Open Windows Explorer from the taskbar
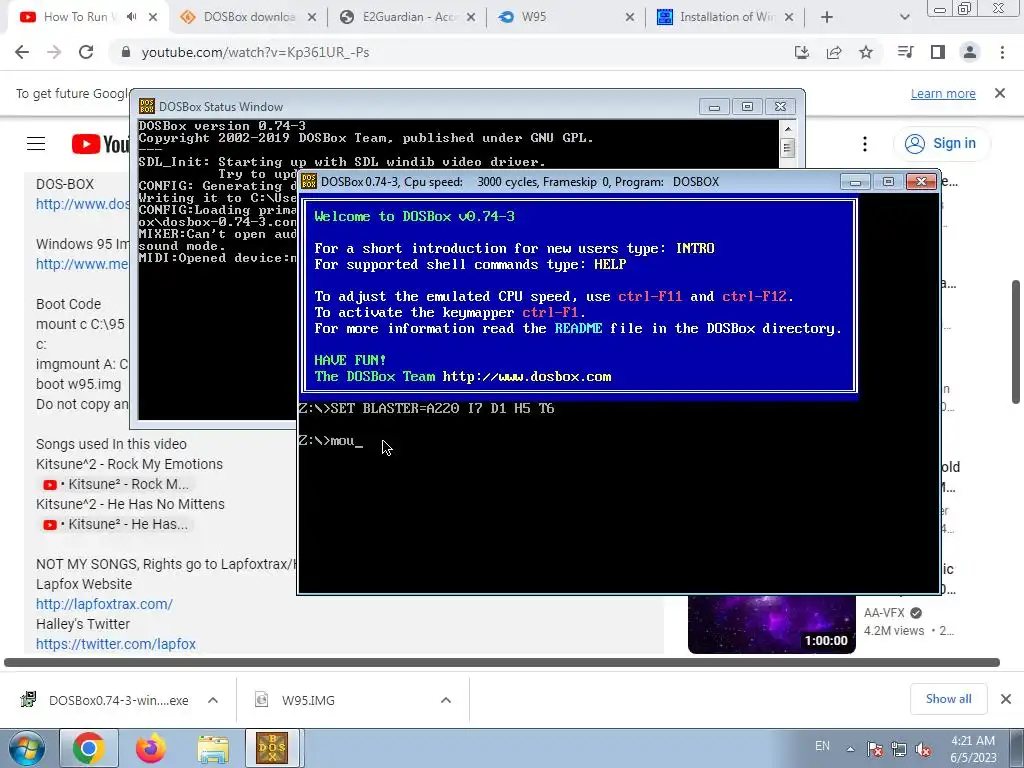This screenshot has width=1024, height=768. pyautogui.click(x=213, y=748)
